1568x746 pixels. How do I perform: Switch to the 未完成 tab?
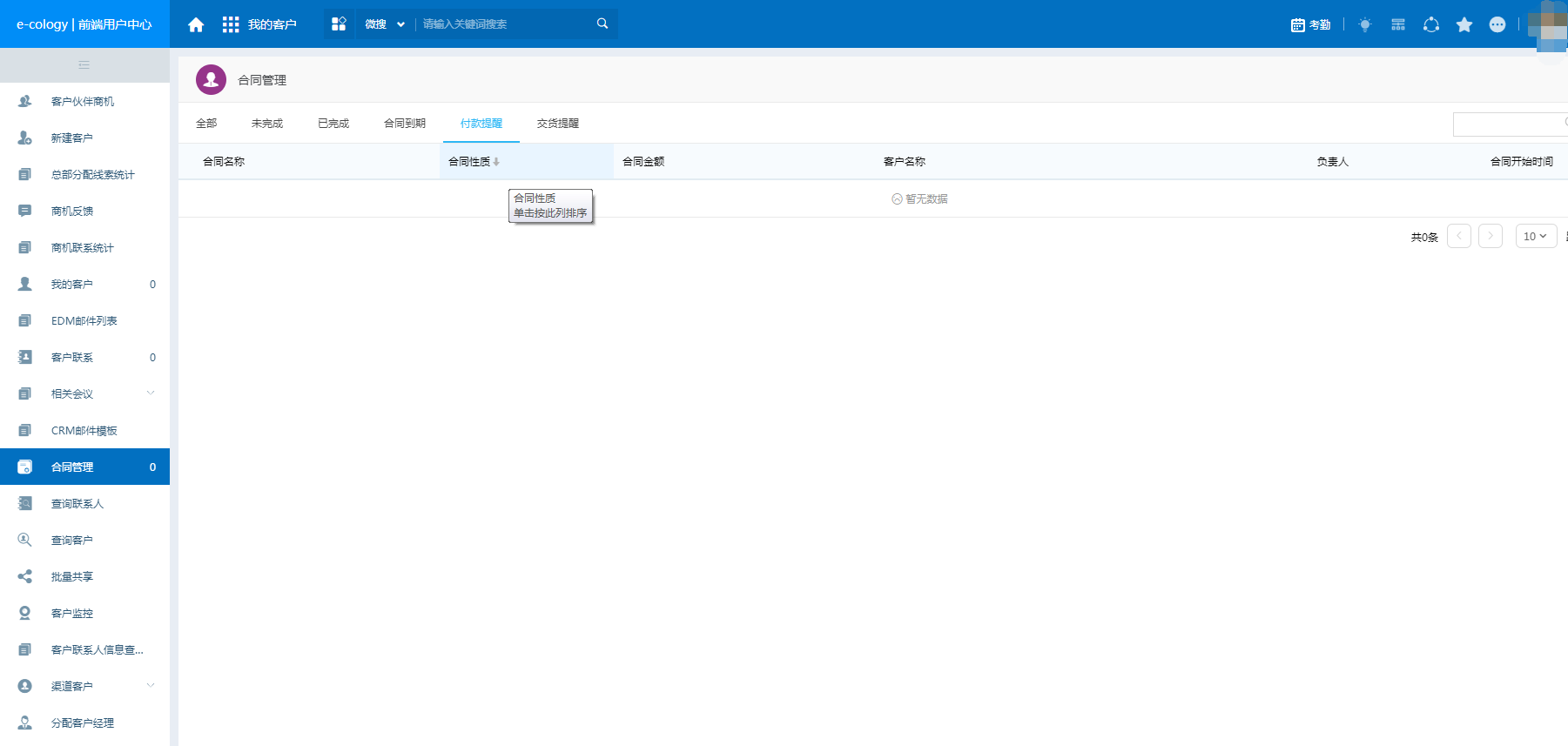267,124
